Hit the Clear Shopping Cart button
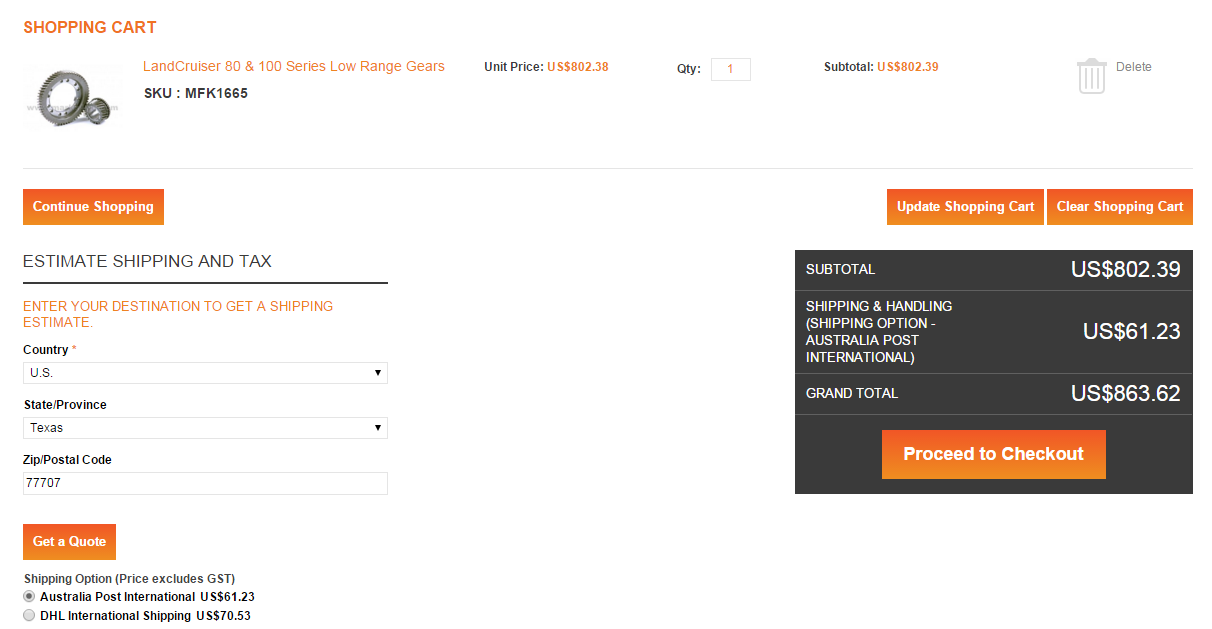The height and width of the screenshot is (629, 1212). 1119,207
